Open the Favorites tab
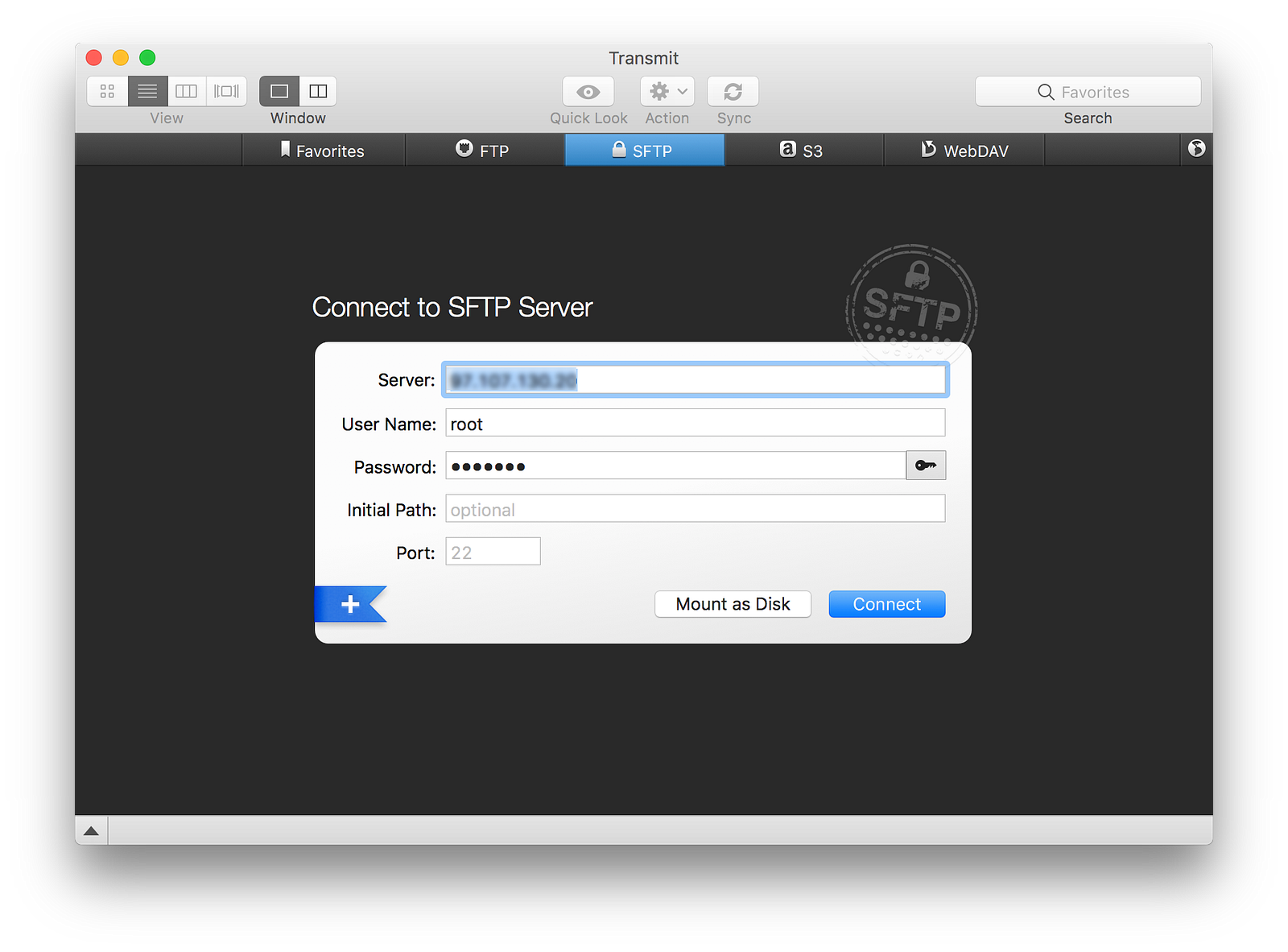 (x=323, y=151)
